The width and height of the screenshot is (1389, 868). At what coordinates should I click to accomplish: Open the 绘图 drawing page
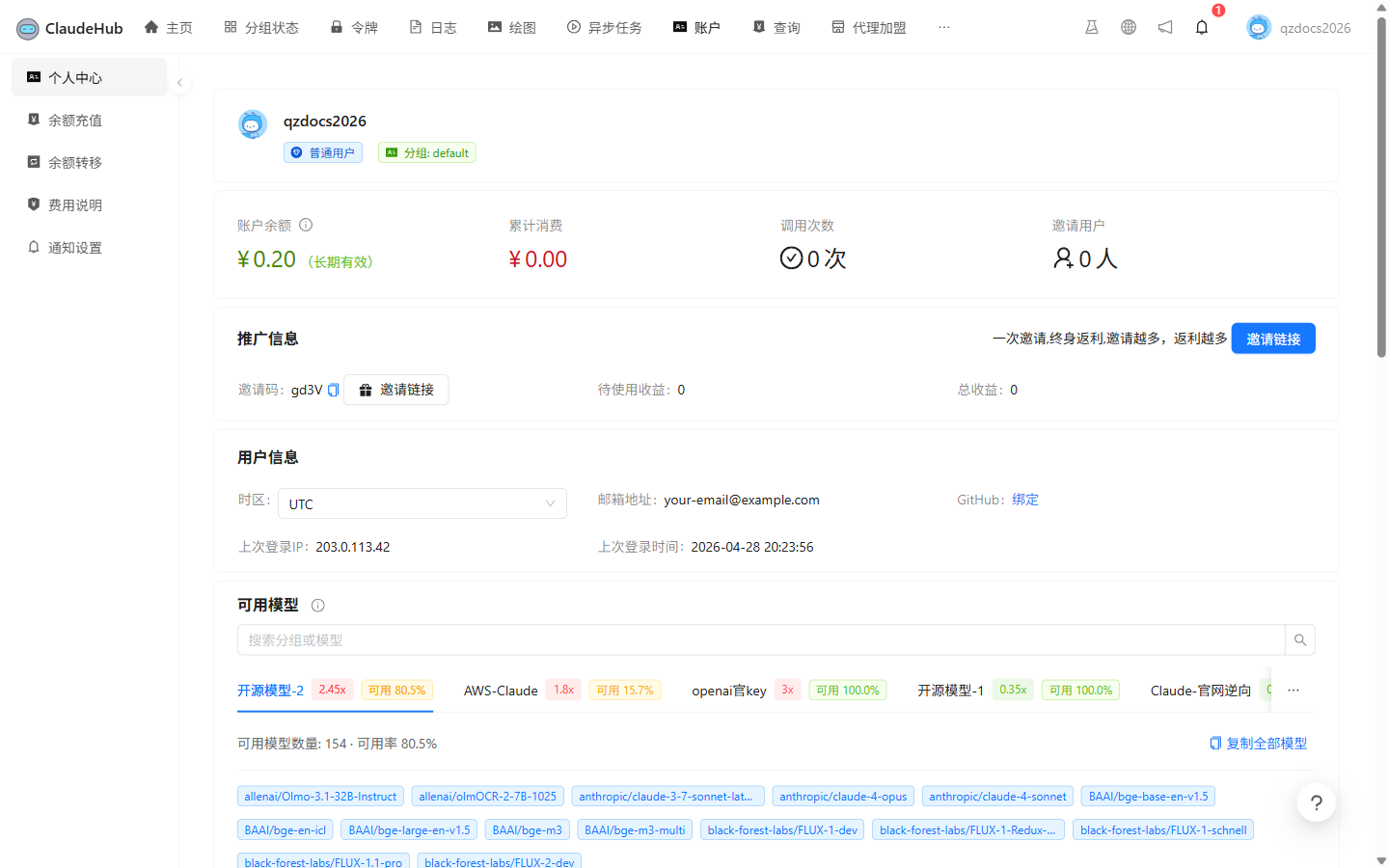point(512,28)
